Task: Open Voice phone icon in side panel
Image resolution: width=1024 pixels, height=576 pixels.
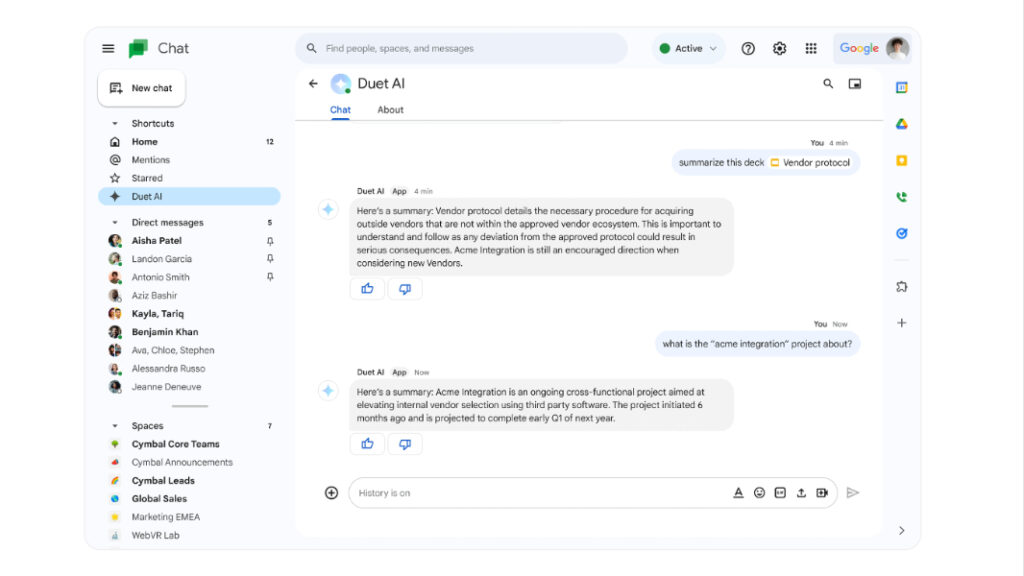Action: 902,197
